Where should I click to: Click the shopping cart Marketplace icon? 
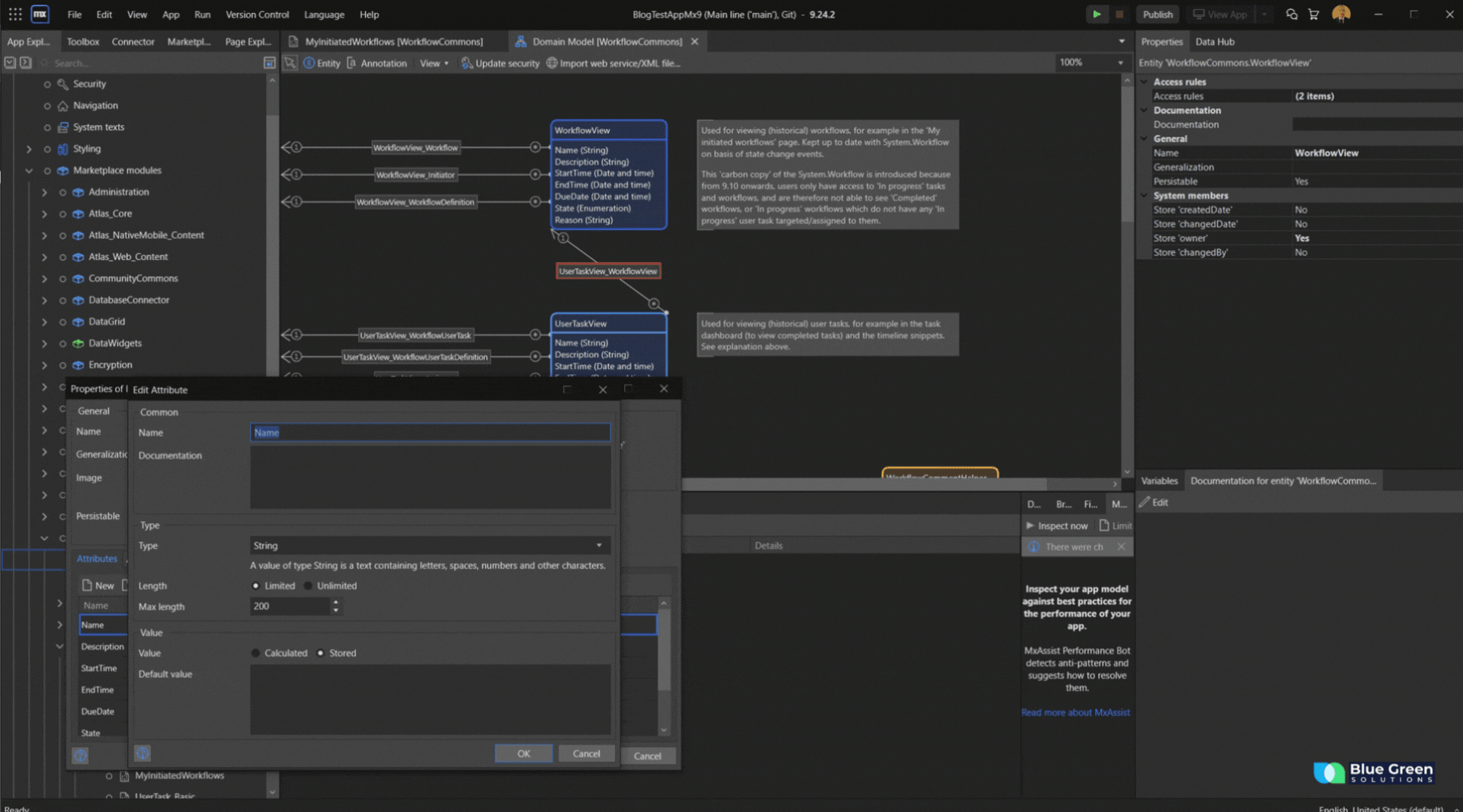click(x=1314, y=14)
